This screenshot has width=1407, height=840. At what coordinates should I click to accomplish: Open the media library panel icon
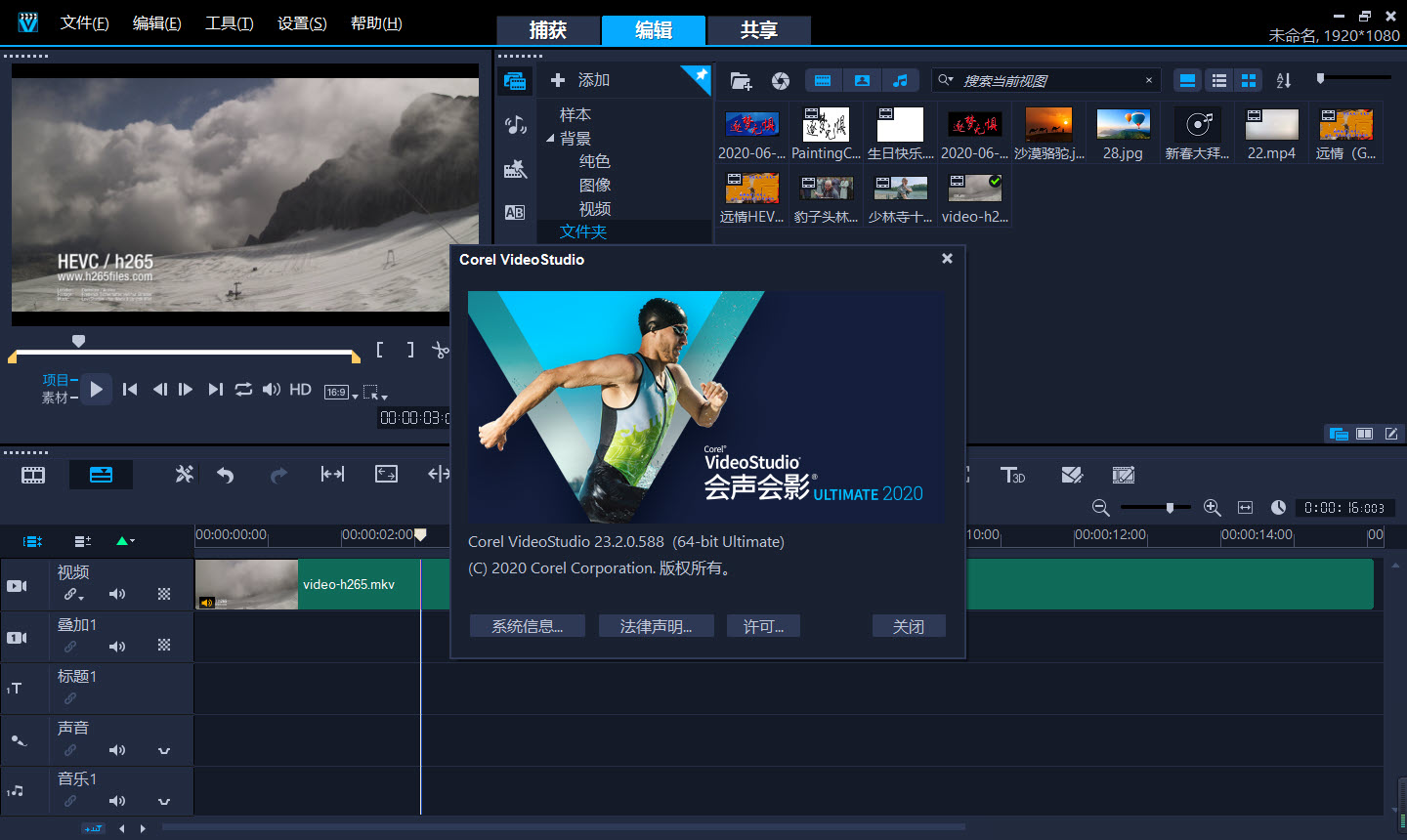pos(515,81)
